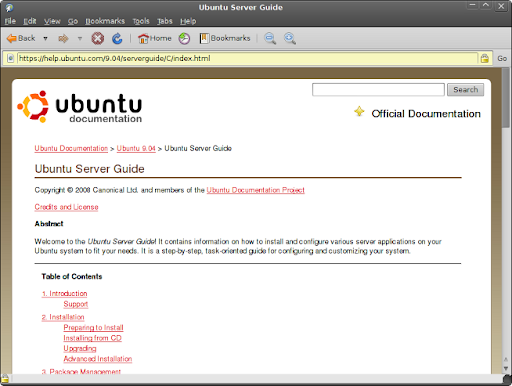Open the Back history dropdown arrow

[x=45, y=38]
